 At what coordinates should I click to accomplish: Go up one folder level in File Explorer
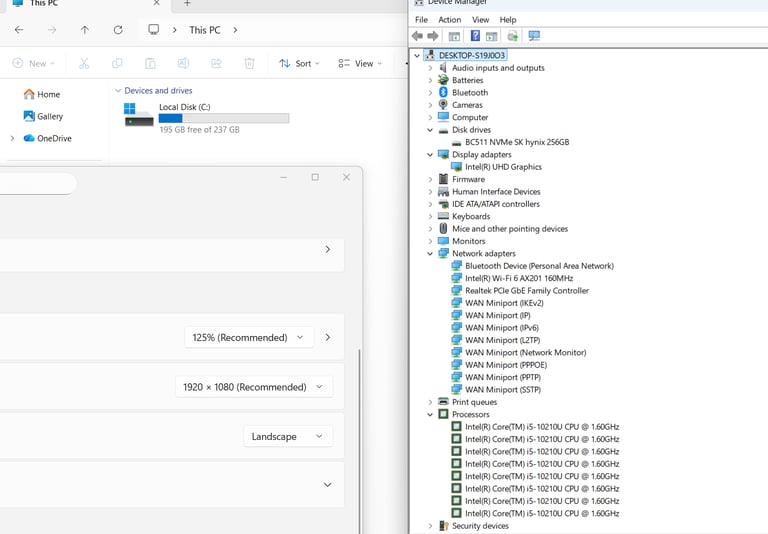point(85,30)
